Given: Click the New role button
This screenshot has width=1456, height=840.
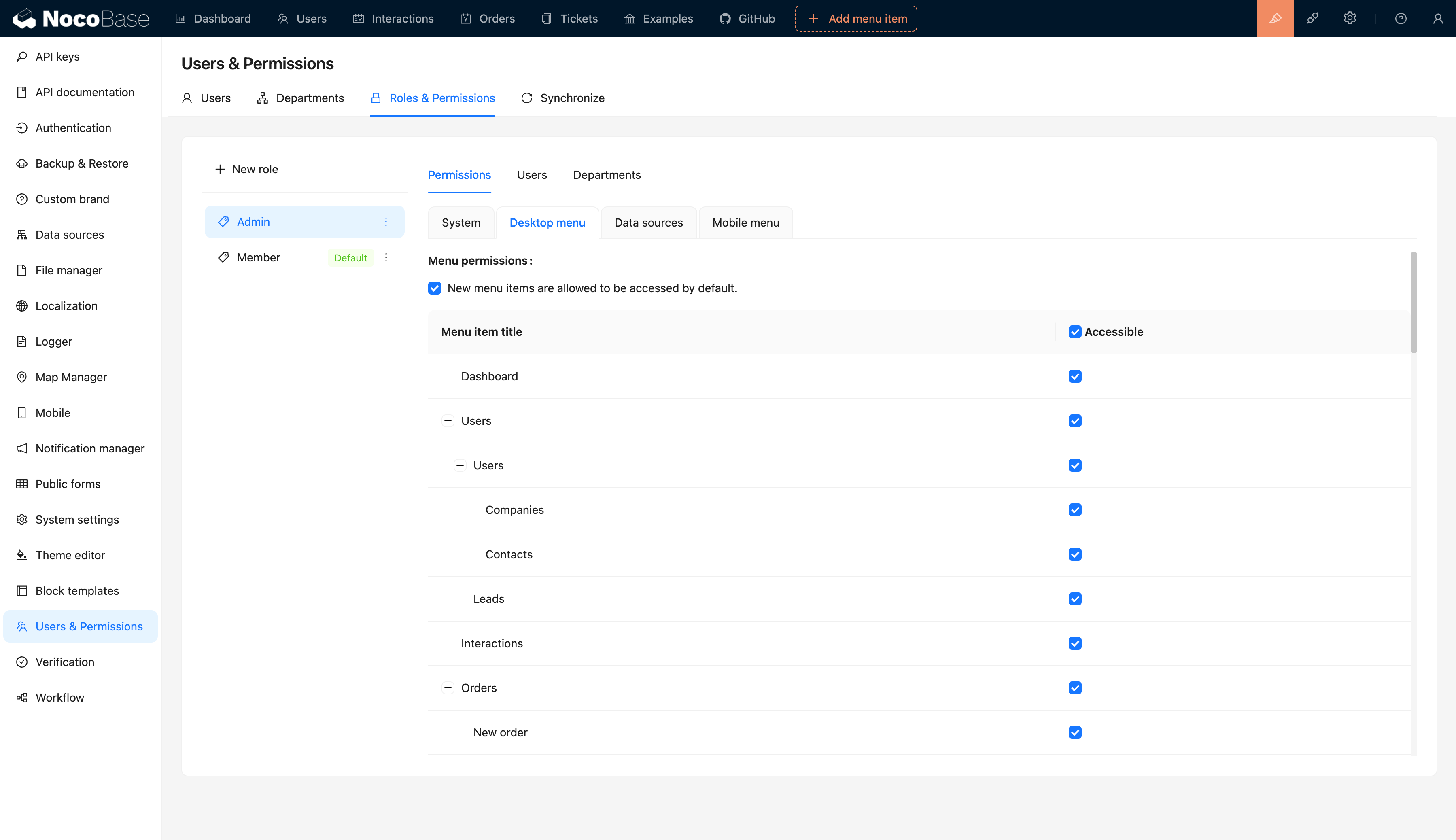Looking at the screenshot, I should point(246,169).
